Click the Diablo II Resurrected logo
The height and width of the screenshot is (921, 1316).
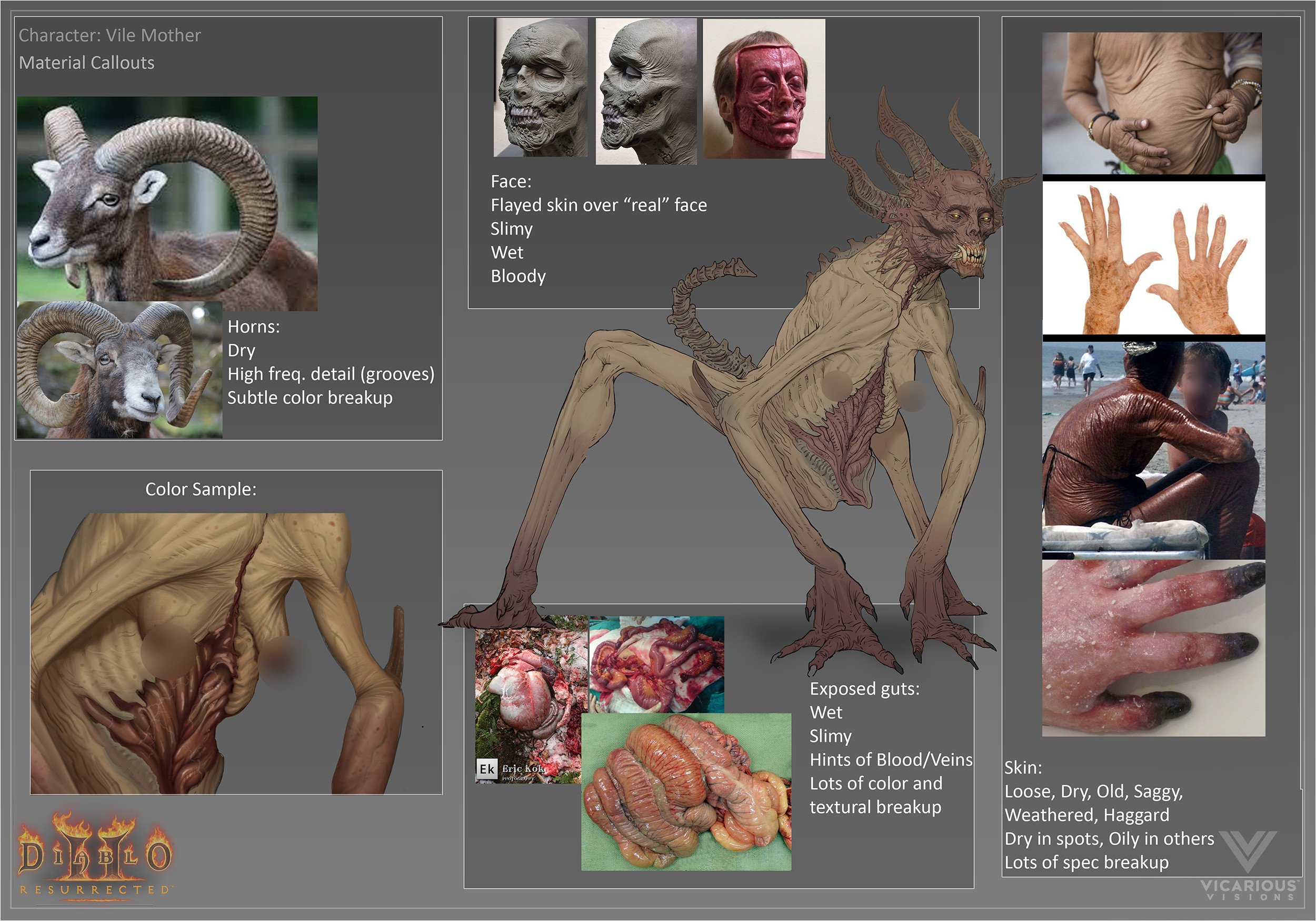pos(96,856)
